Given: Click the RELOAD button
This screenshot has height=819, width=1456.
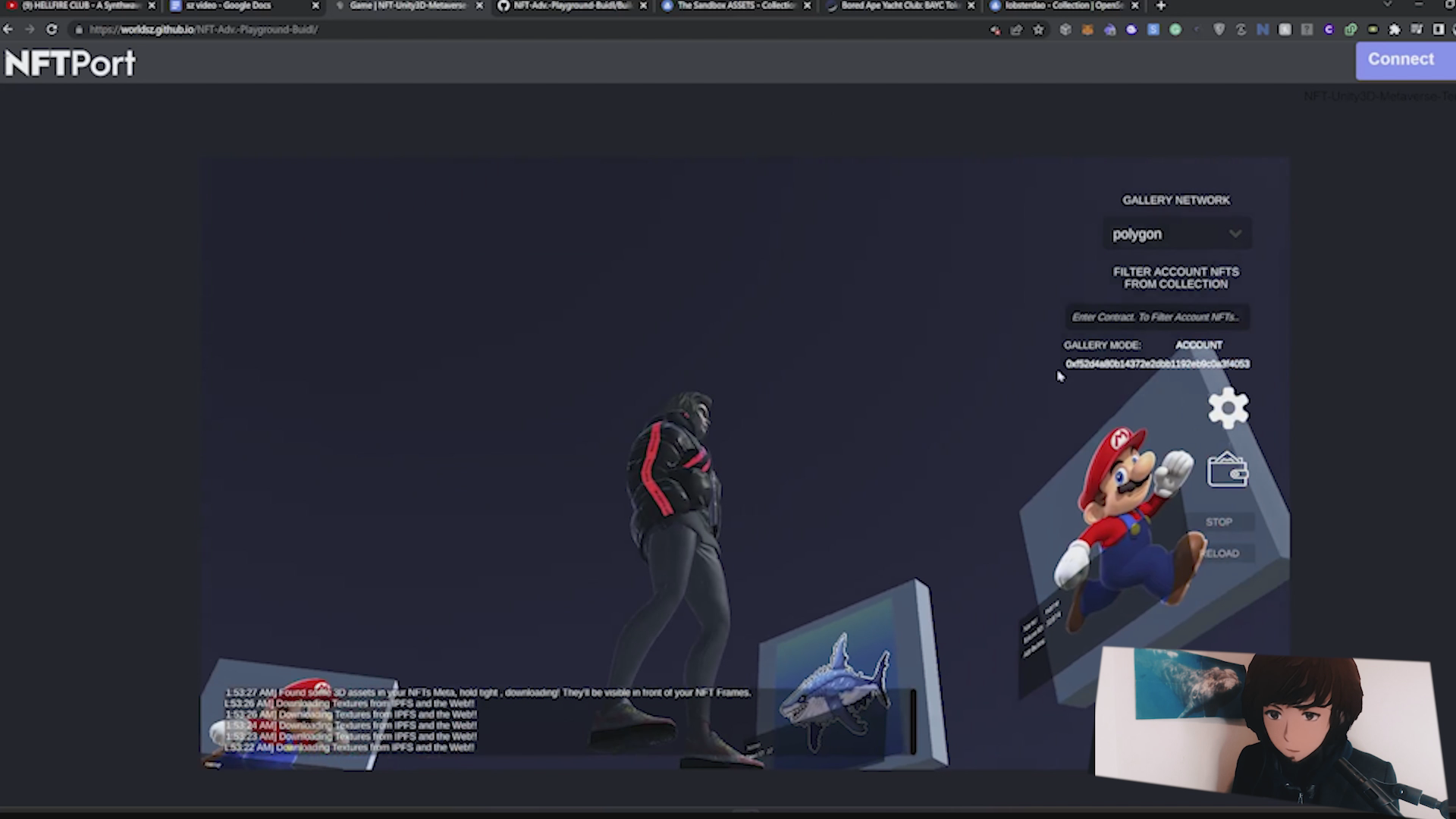Looking at the screenshot, I should (x=1220, y=554).
